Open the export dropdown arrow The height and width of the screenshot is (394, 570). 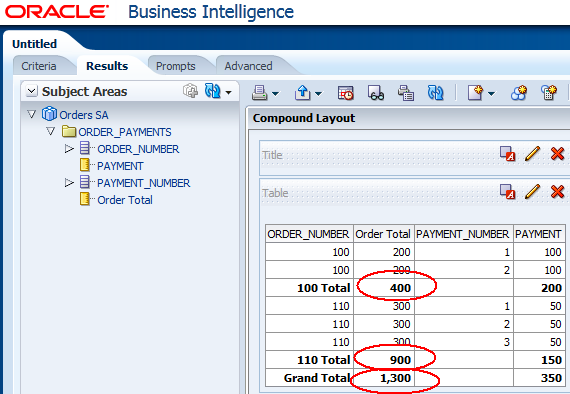pos(318,94)
